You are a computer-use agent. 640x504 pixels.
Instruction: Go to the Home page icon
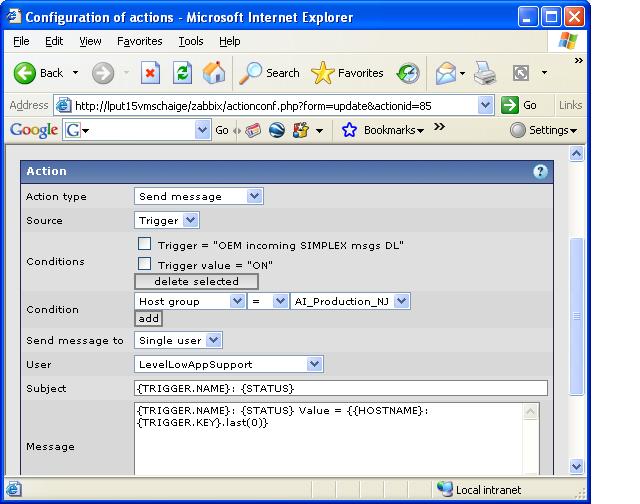pyautogui.click(x=213, y=73)
